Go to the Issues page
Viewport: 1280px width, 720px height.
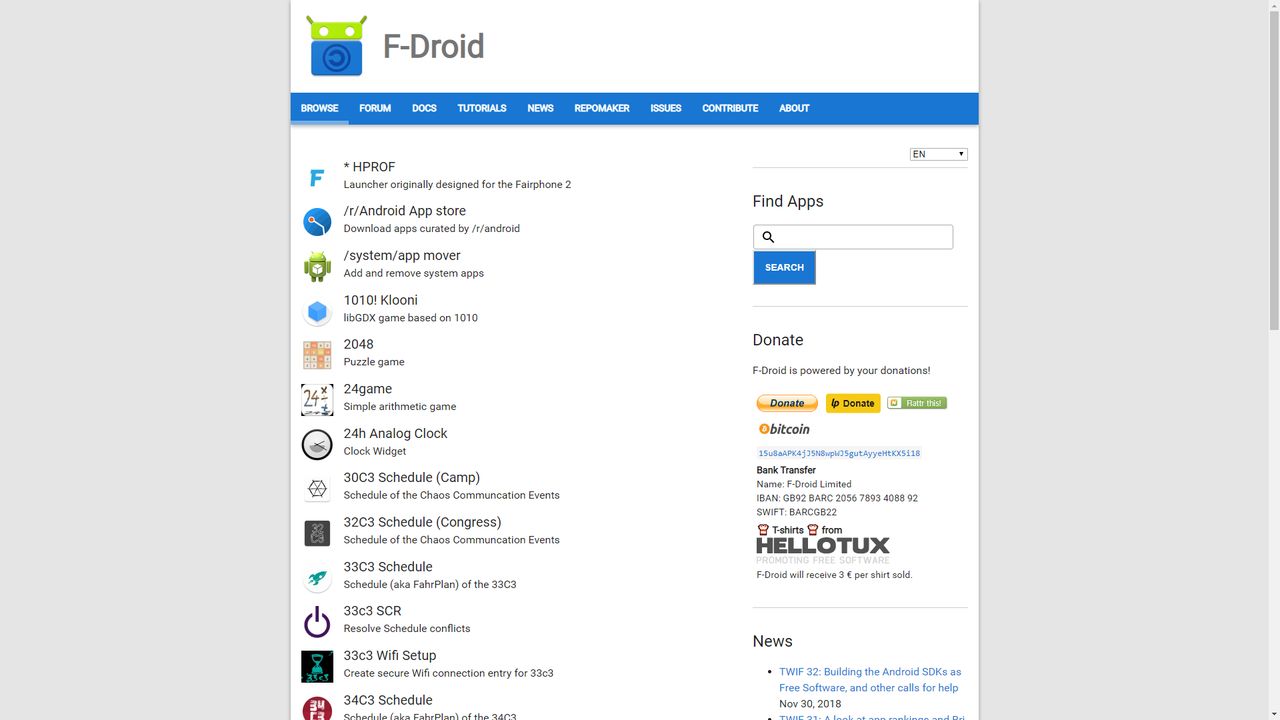click(666, 108)
